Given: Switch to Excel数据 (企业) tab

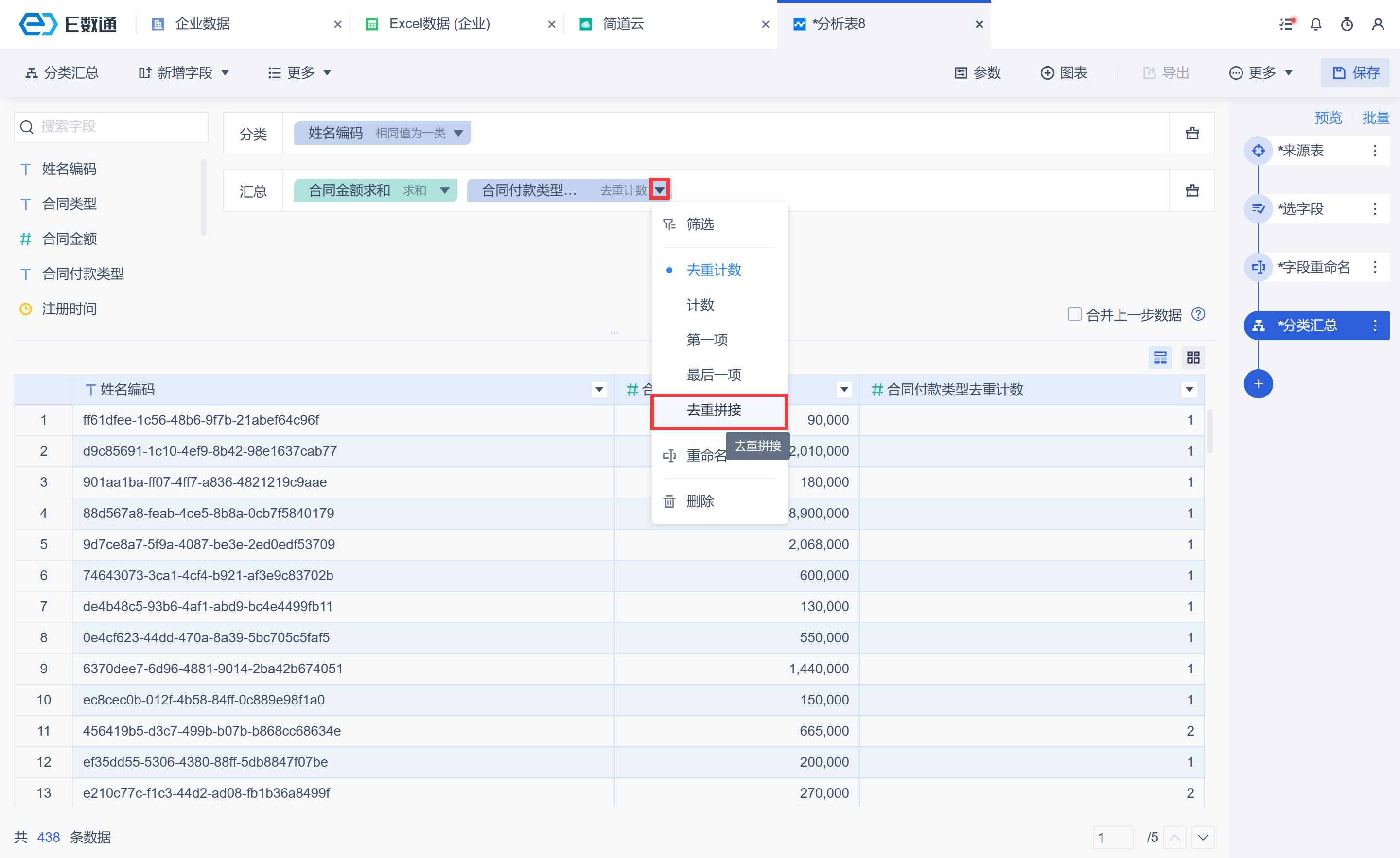Looking at the screenshot, I should tap(439, 24).
